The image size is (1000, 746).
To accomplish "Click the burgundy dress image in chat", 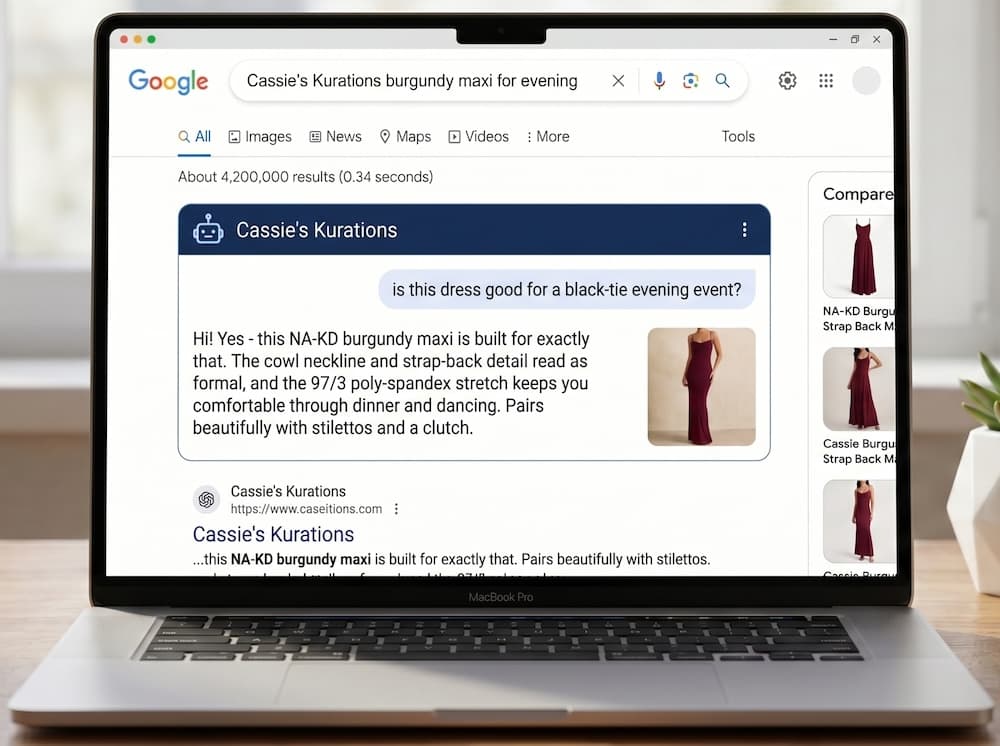I will click(702, 386).
